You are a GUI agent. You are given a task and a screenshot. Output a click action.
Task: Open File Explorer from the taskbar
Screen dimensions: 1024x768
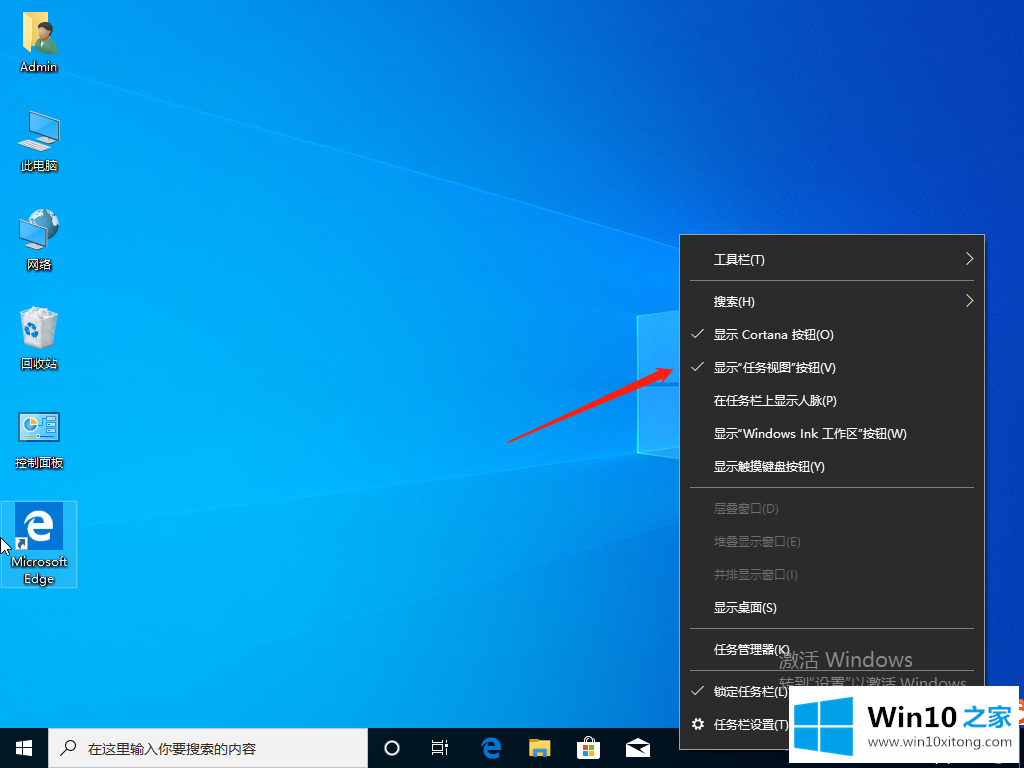click(x=540, y=748)
